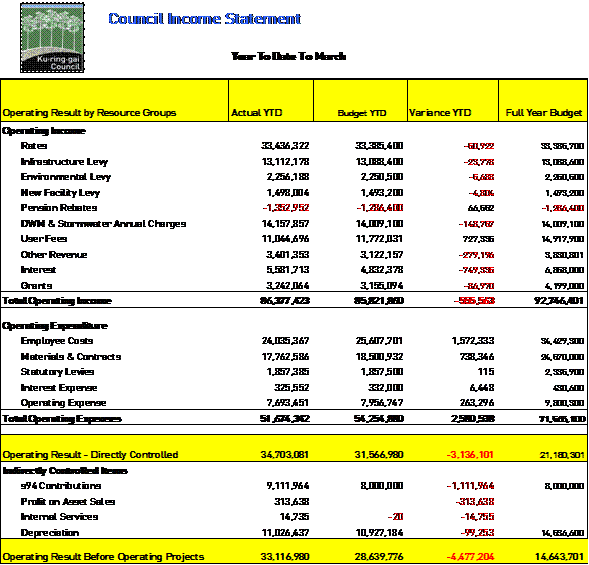The width and height of the screenshot is (589, 565).
Task: Select the s94 Contributions row label
Action: click(x=61, y=486)
